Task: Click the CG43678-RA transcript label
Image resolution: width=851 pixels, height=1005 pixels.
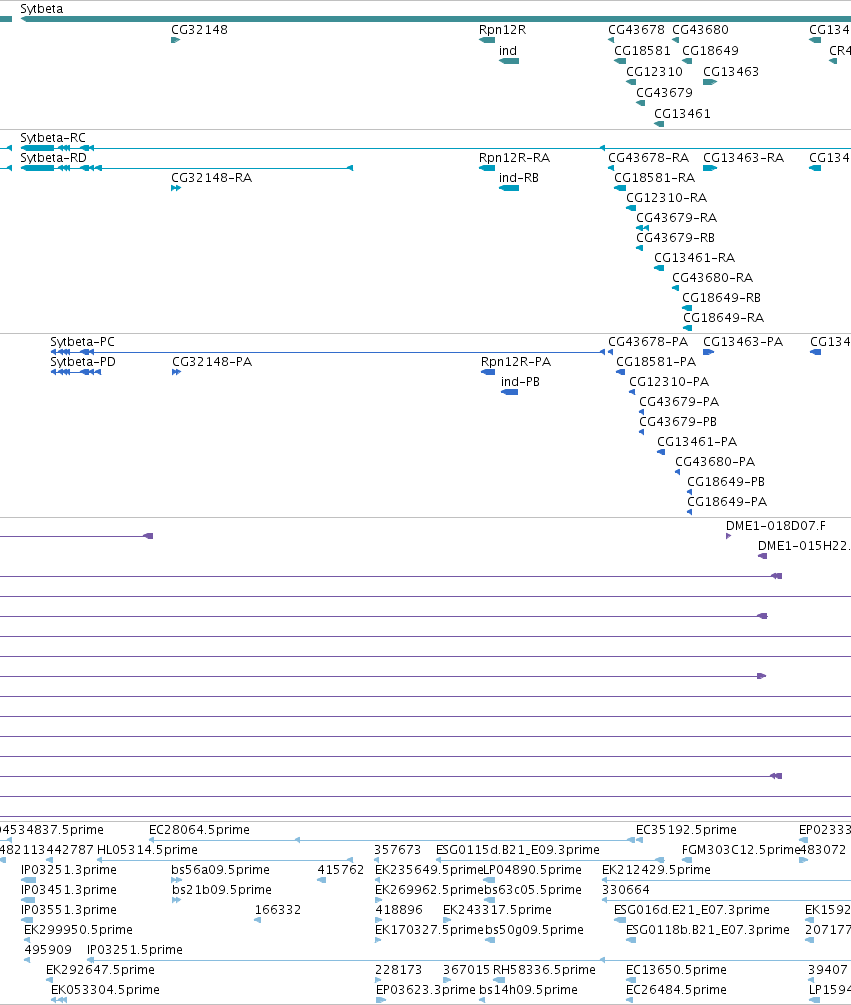Action: pos(648,158)
